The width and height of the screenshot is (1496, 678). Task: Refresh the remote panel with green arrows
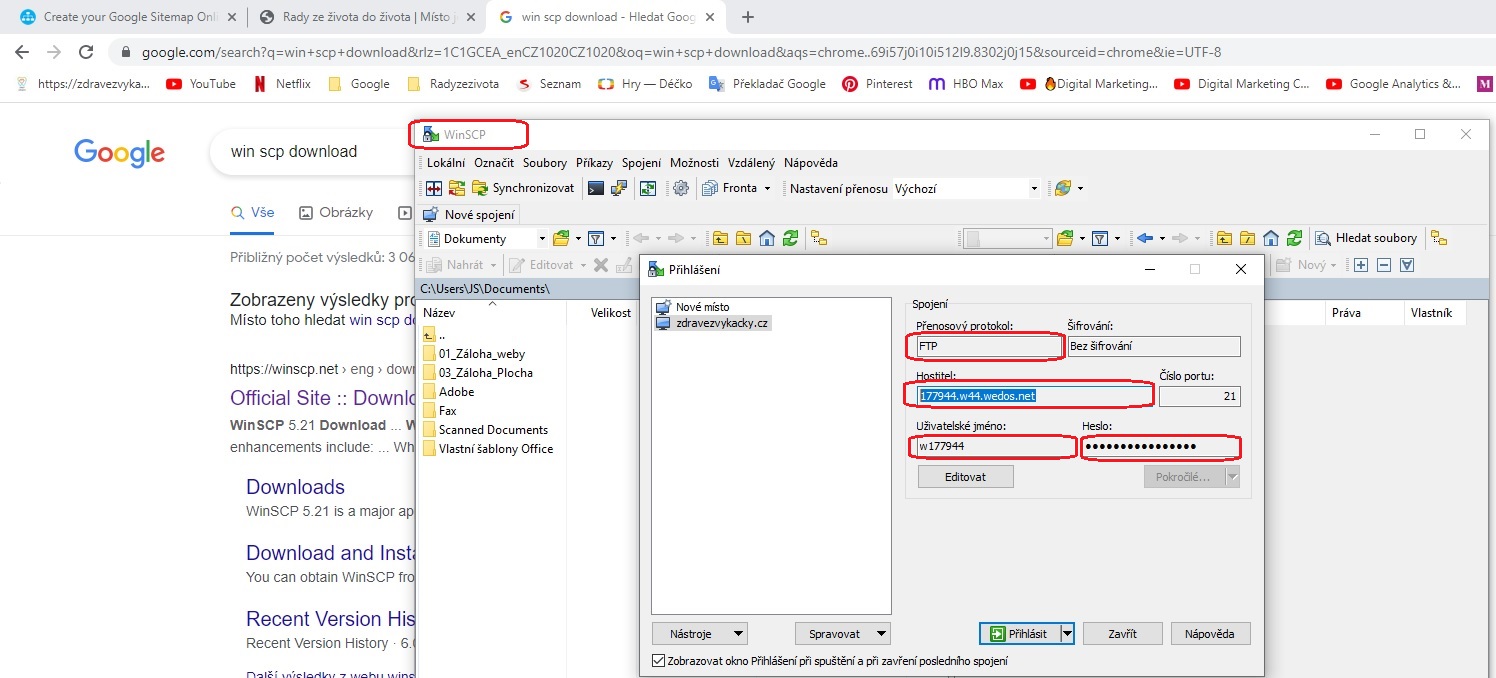point(1295,238)
